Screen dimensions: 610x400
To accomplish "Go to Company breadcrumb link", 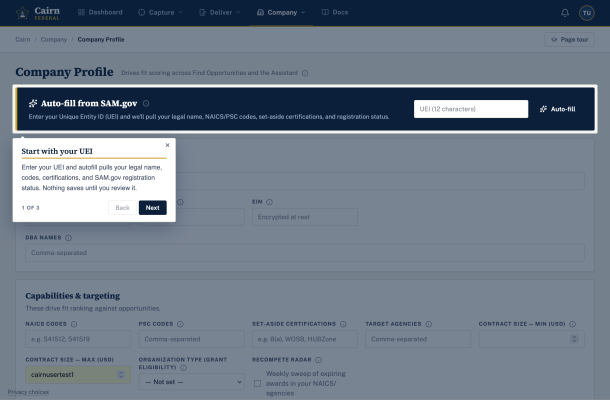I will [x=54, y=39].
